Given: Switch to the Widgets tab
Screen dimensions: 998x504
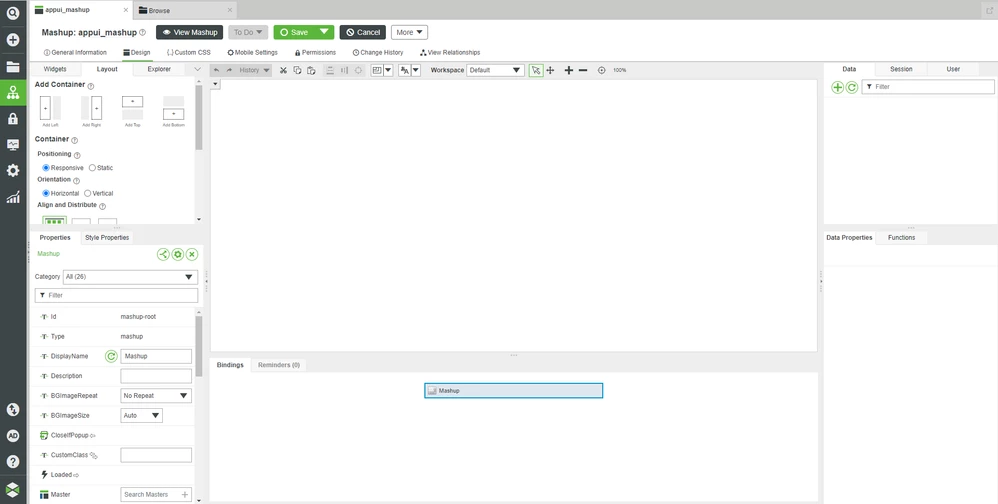Looking at the screenshot, I should click(x=55, y=69).
